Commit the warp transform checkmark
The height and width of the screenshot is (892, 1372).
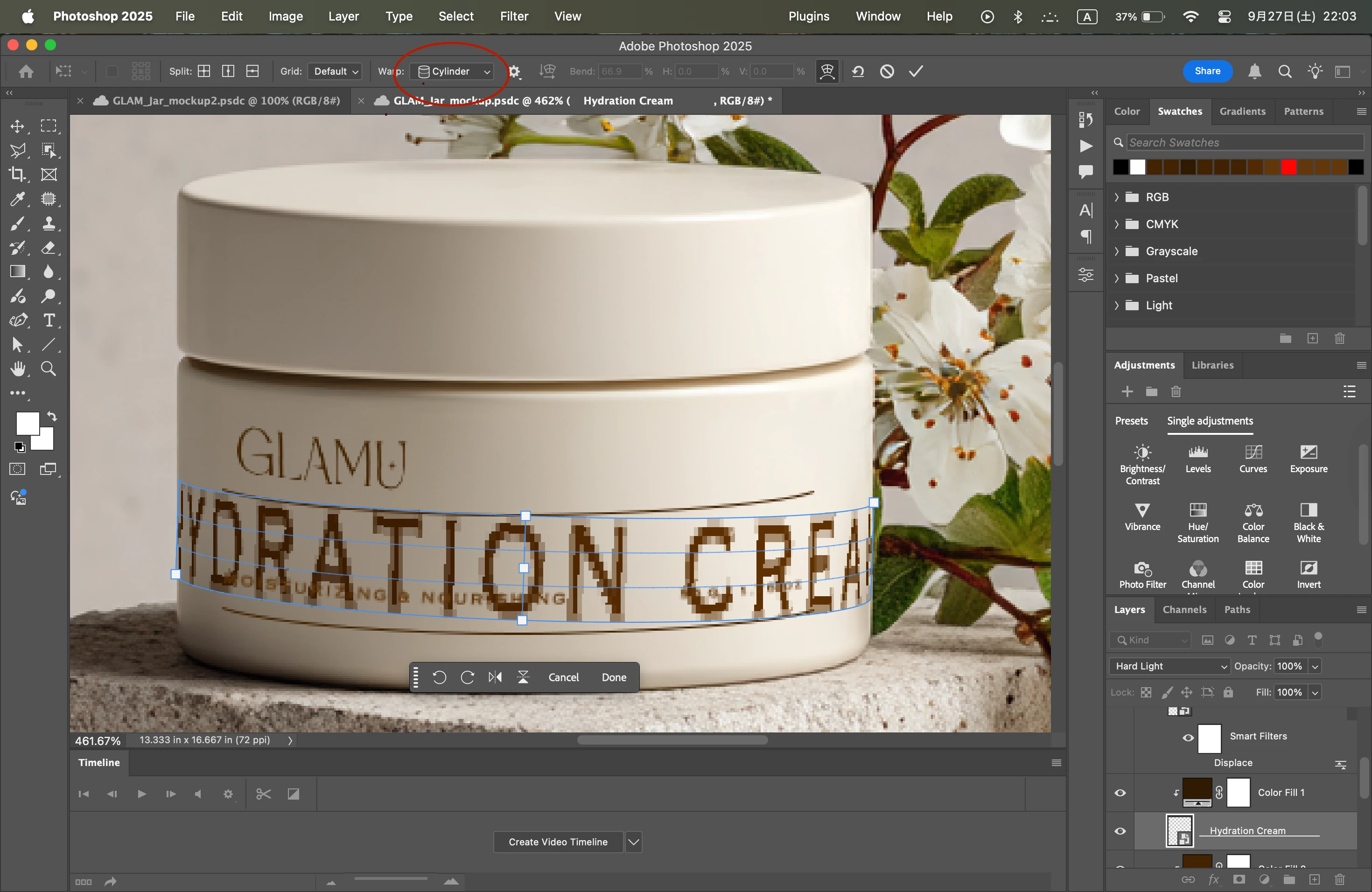[916, 71]
